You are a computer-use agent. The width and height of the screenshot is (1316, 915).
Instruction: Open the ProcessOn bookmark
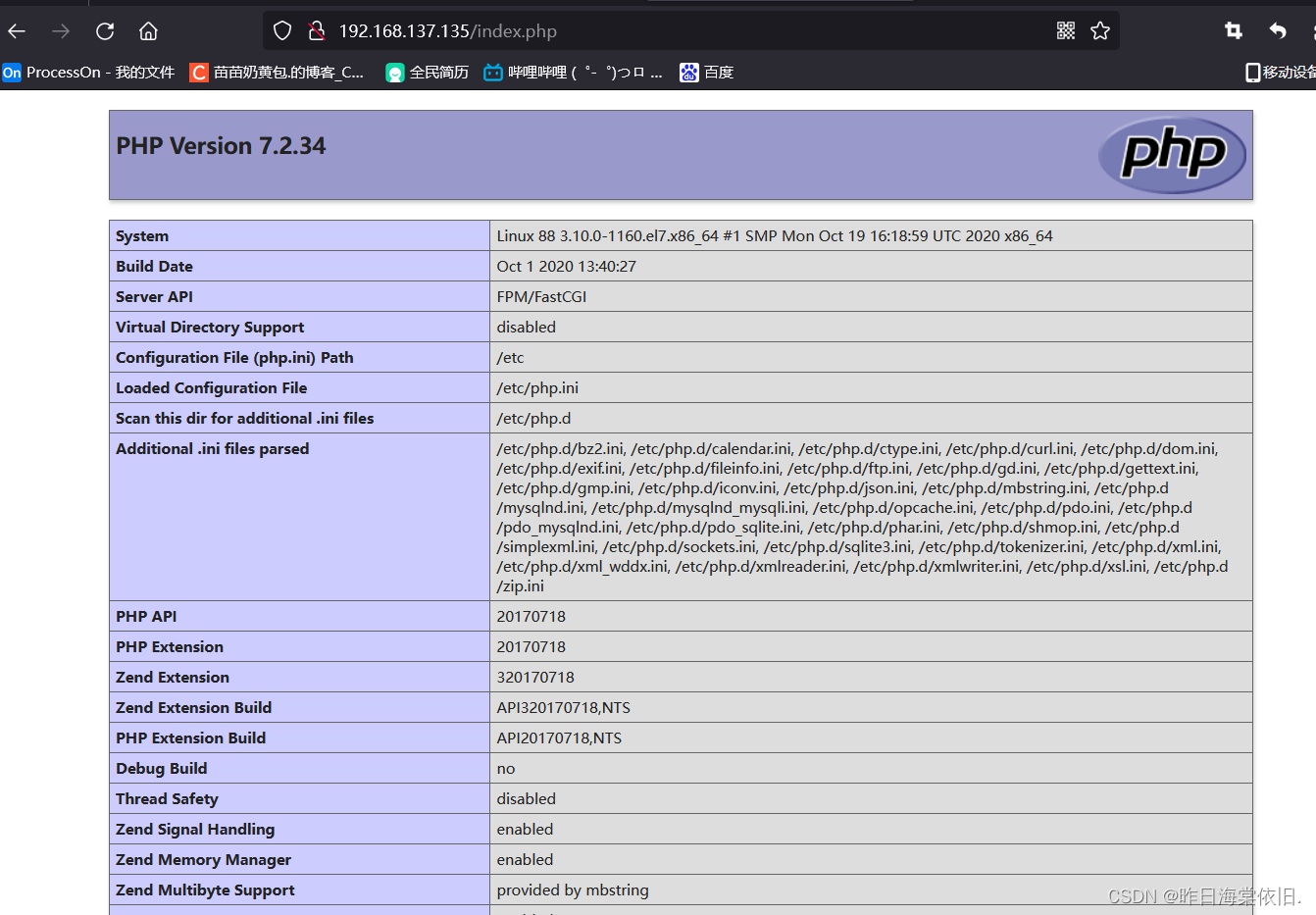[88, 73]
